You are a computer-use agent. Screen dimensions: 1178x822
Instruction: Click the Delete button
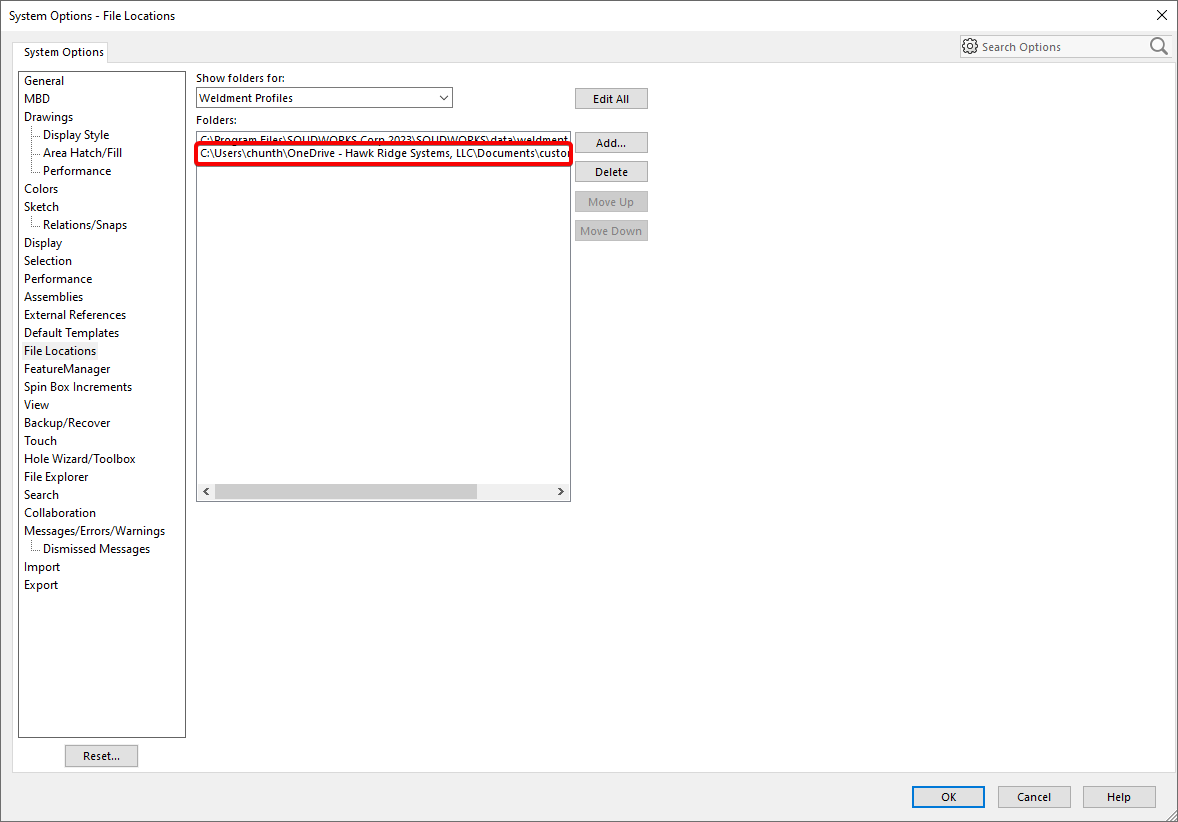click(x=611, y=172)
